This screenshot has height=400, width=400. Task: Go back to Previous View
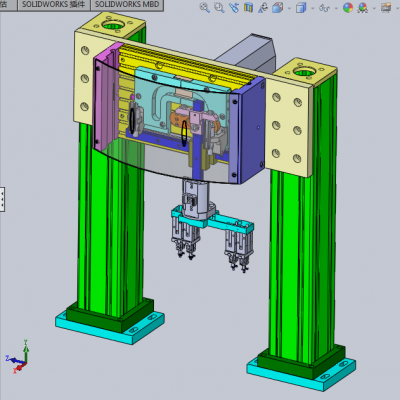(234, 7)
